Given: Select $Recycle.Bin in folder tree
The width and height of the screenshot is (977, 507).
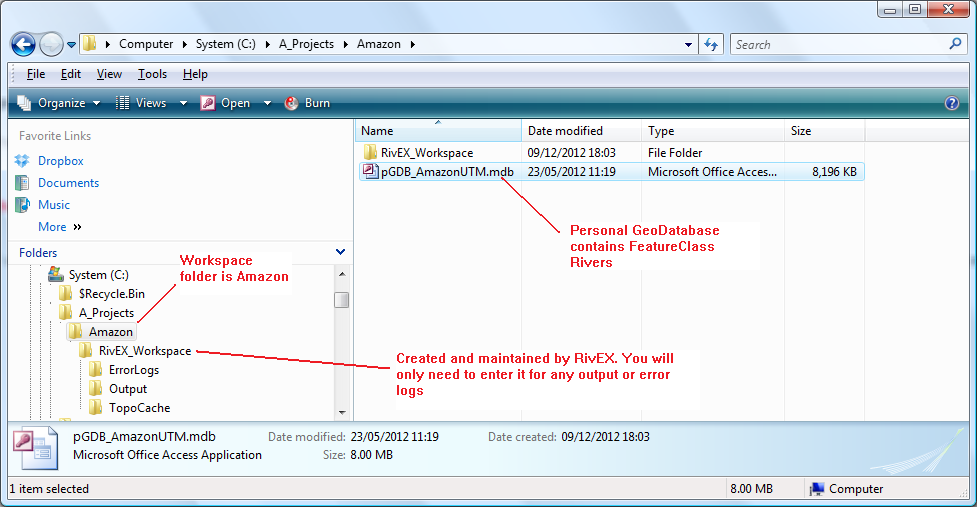Looking at the screenshot, I should point(112,294).
